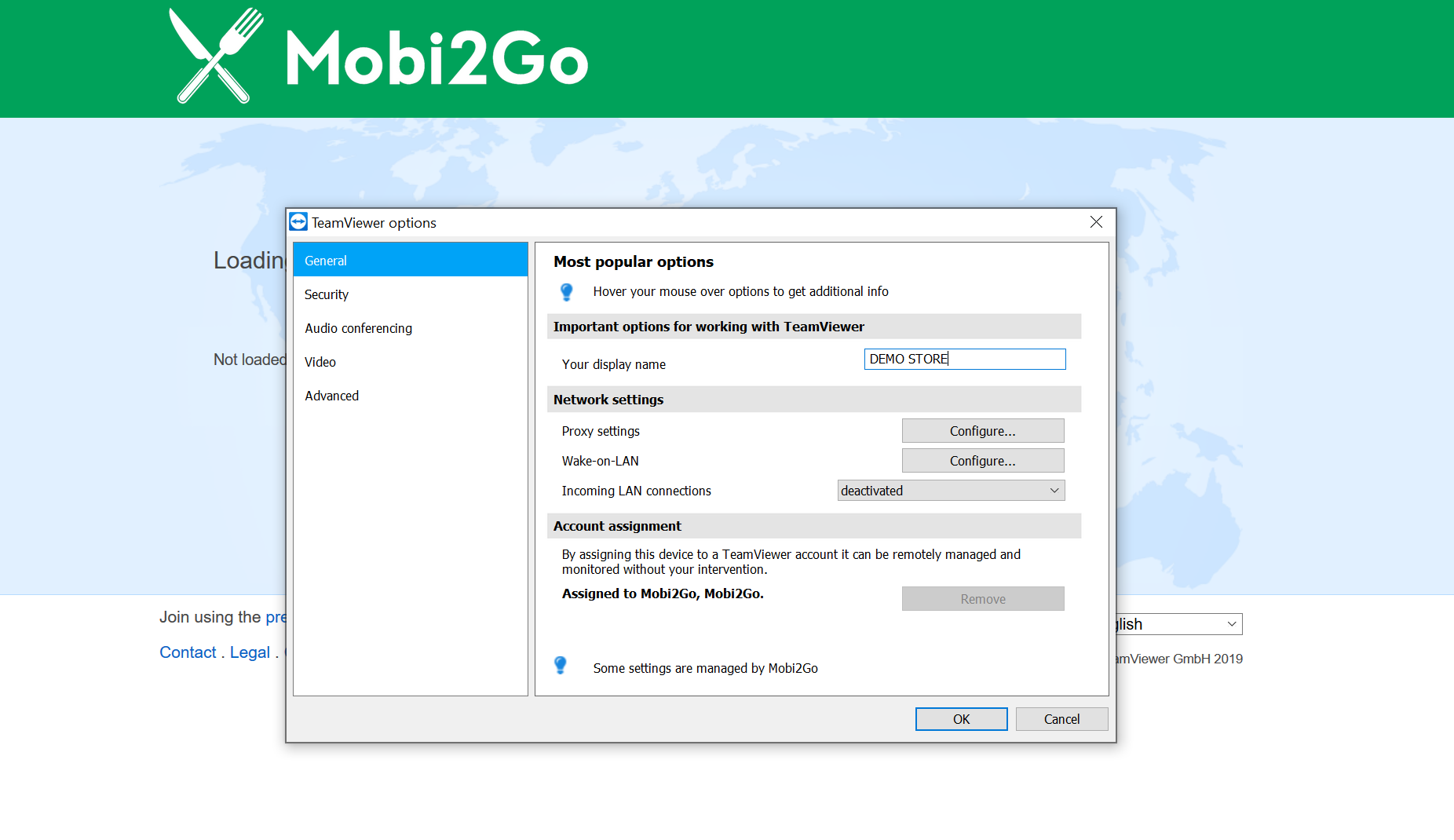Open the Legal link

coord(250,652)
